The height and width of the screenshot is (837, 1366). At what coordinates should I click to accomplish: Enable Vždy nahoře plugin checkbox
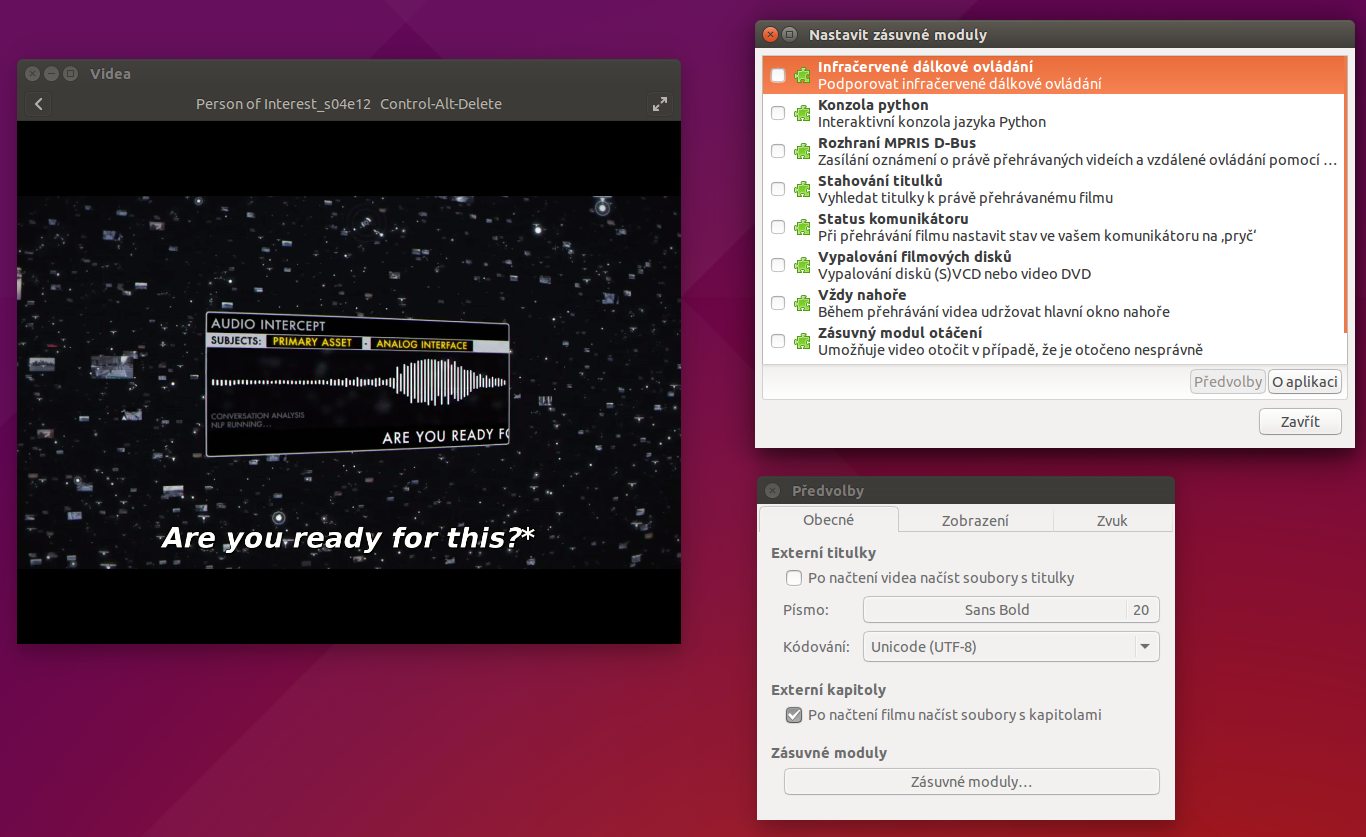tap(778, 303)
